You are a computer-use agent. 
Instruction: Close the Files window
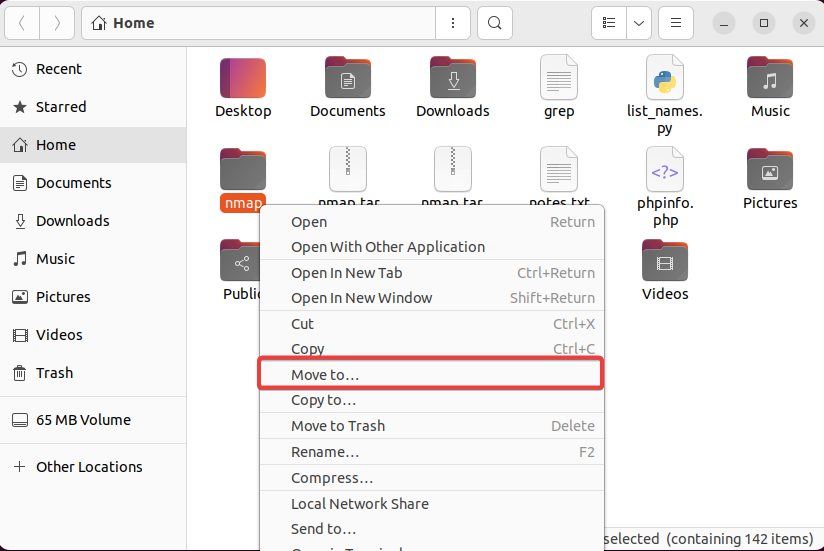(x=804, y=23)
